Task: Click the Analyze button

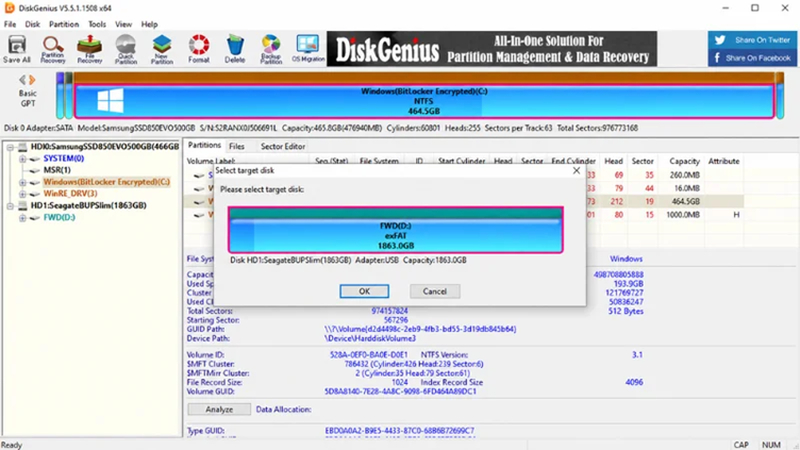Action: pyautogui.click(x=219, y=409)
